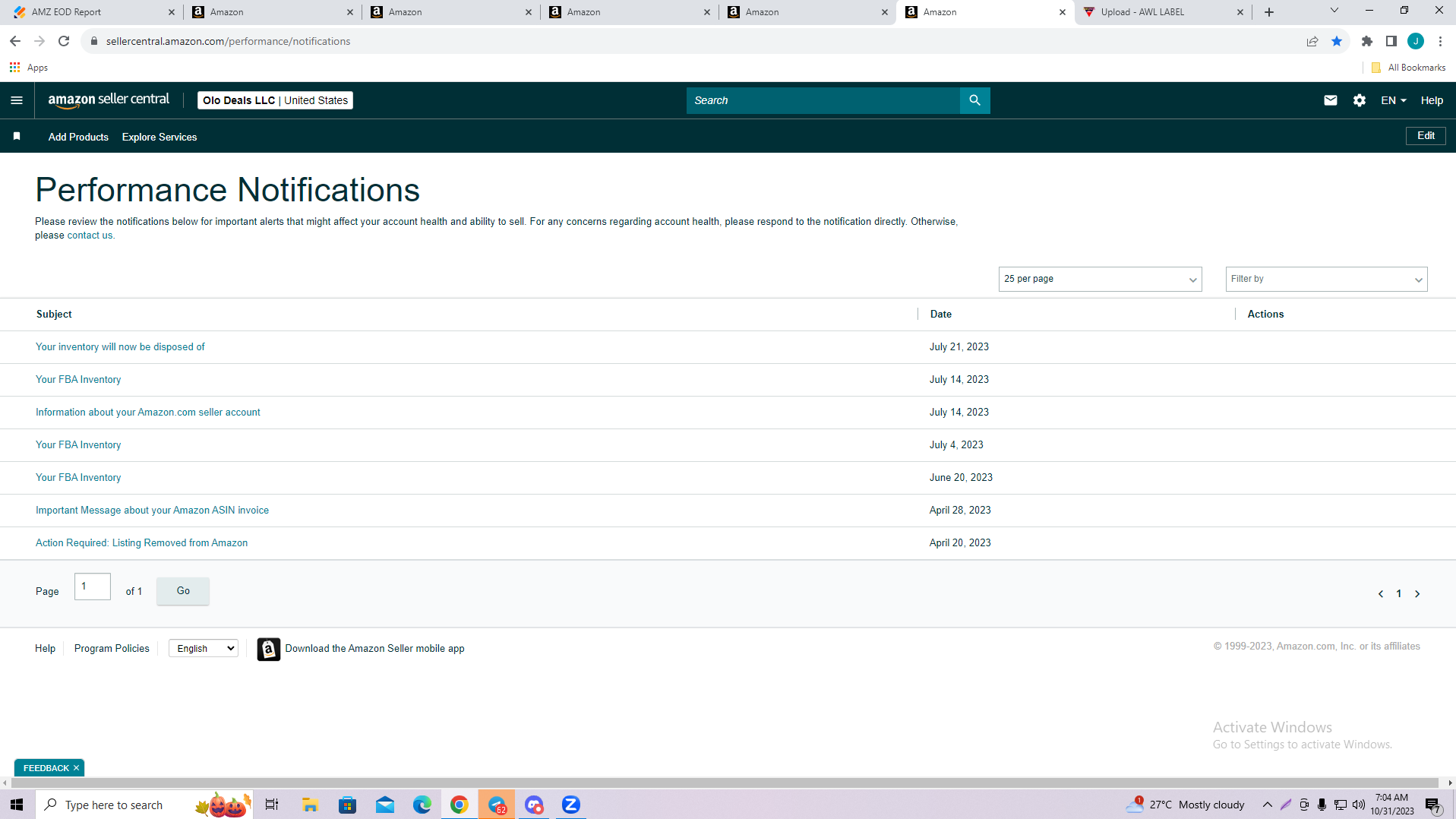Click Download the Amazon Seller mobile app link

click(x=374, y=648)
